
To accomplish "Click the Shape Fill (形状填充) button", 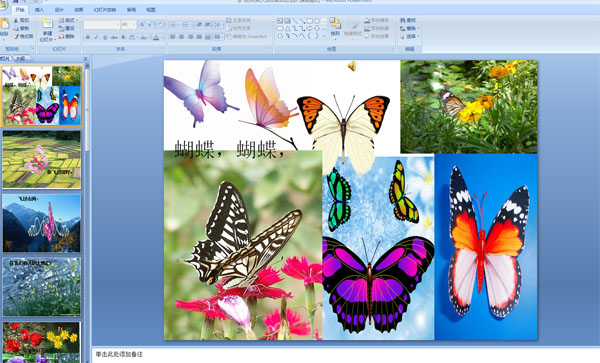I will tap(378, 20).
